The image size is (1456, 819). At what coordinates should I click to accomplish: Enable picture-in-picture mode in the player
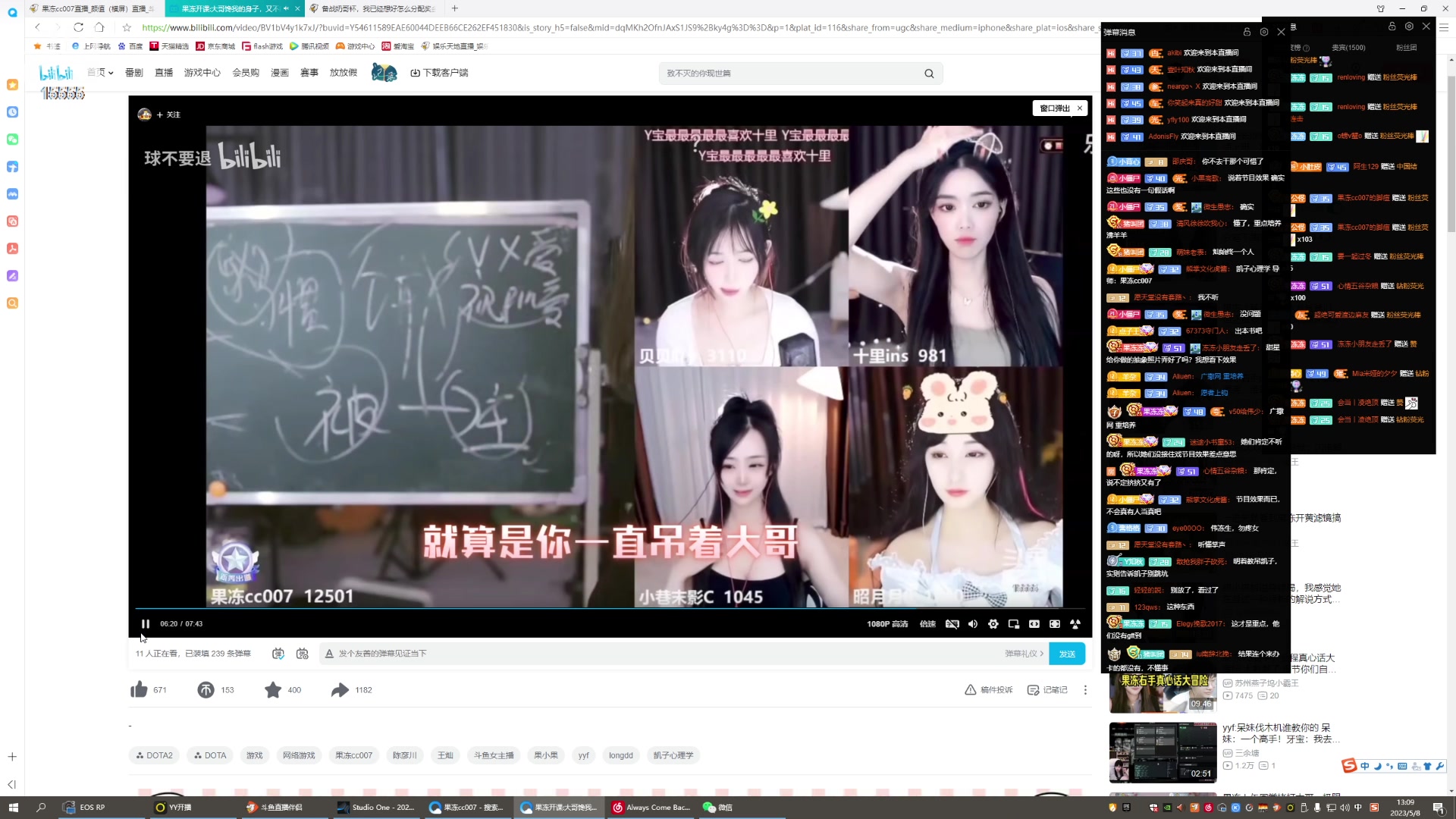click(x=1014, y=624)
